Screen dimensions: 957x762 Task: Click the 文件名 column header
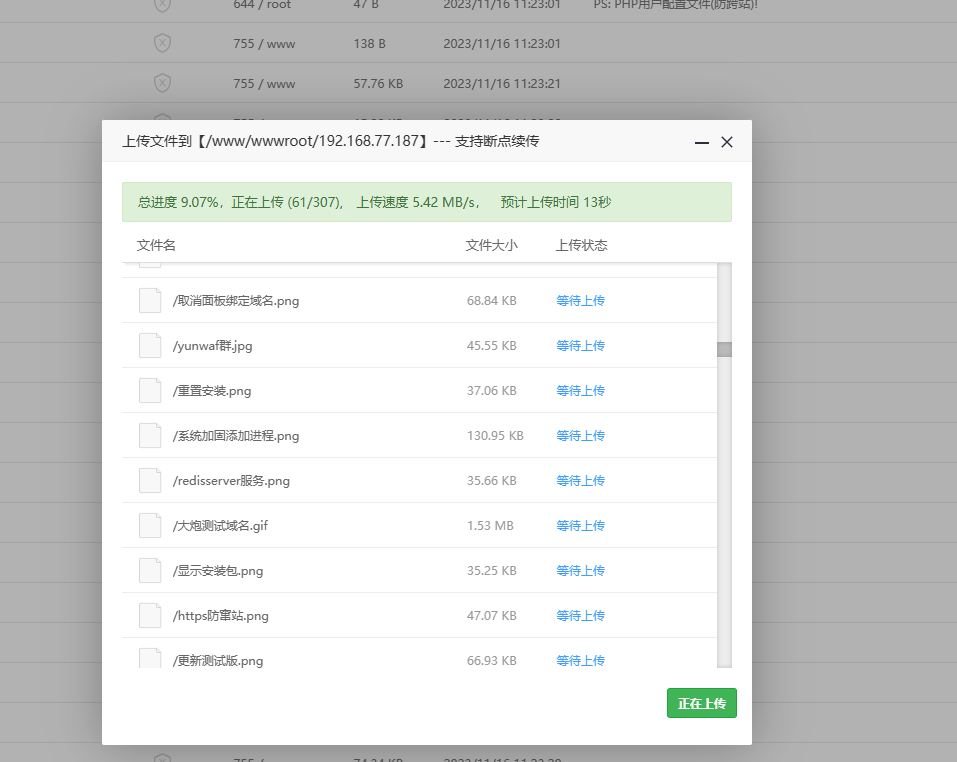click(x=156, y=245)
